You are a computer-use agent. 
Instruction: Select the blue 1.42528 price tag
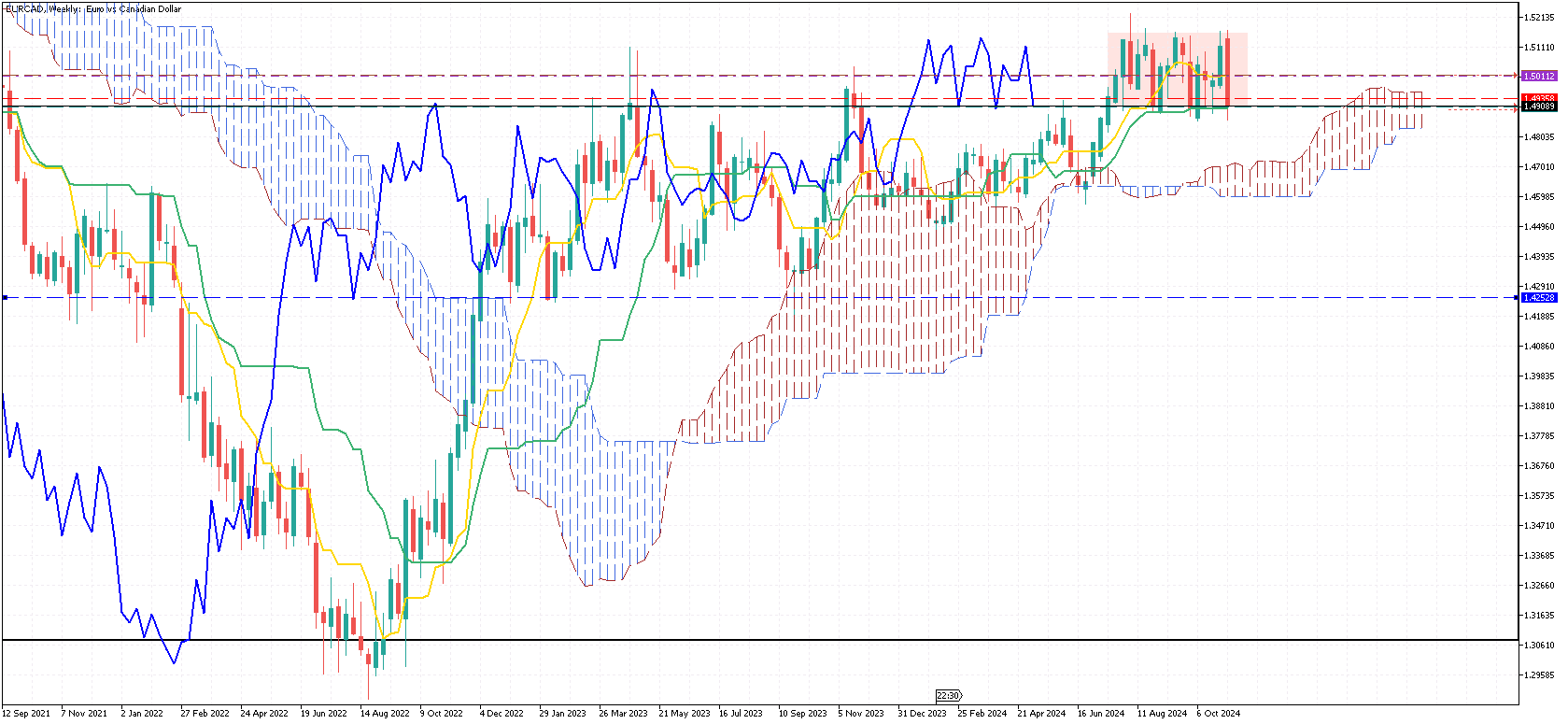1538,297
